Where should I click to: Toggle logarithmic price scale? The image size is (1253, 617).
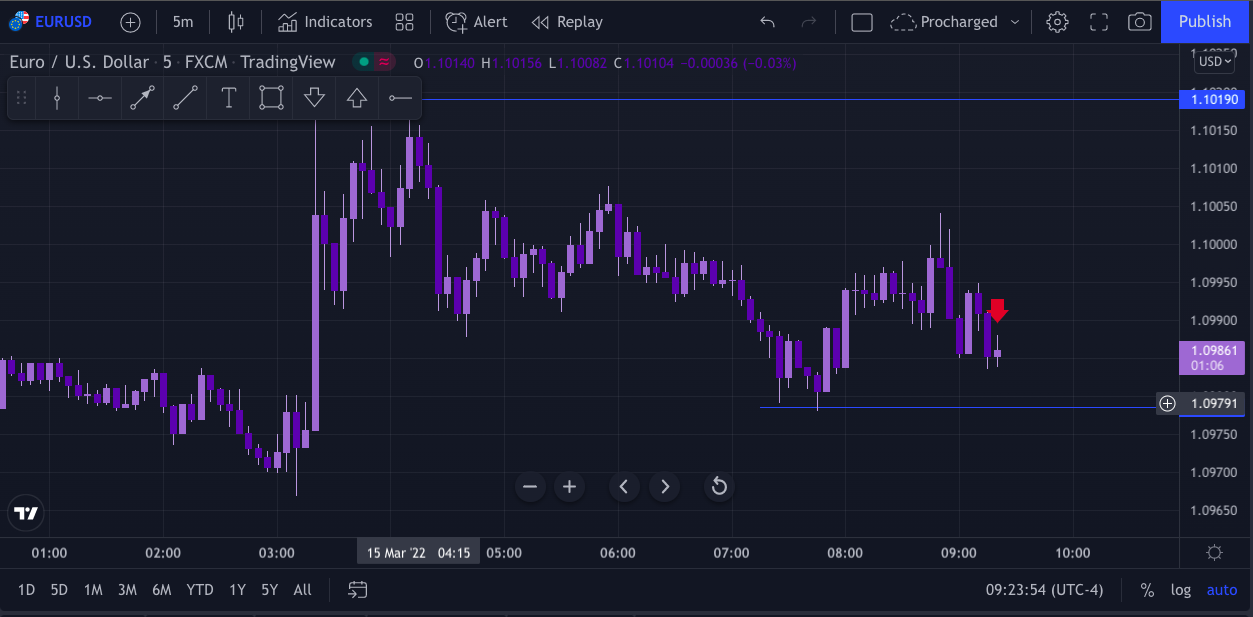pos(1181,590)
